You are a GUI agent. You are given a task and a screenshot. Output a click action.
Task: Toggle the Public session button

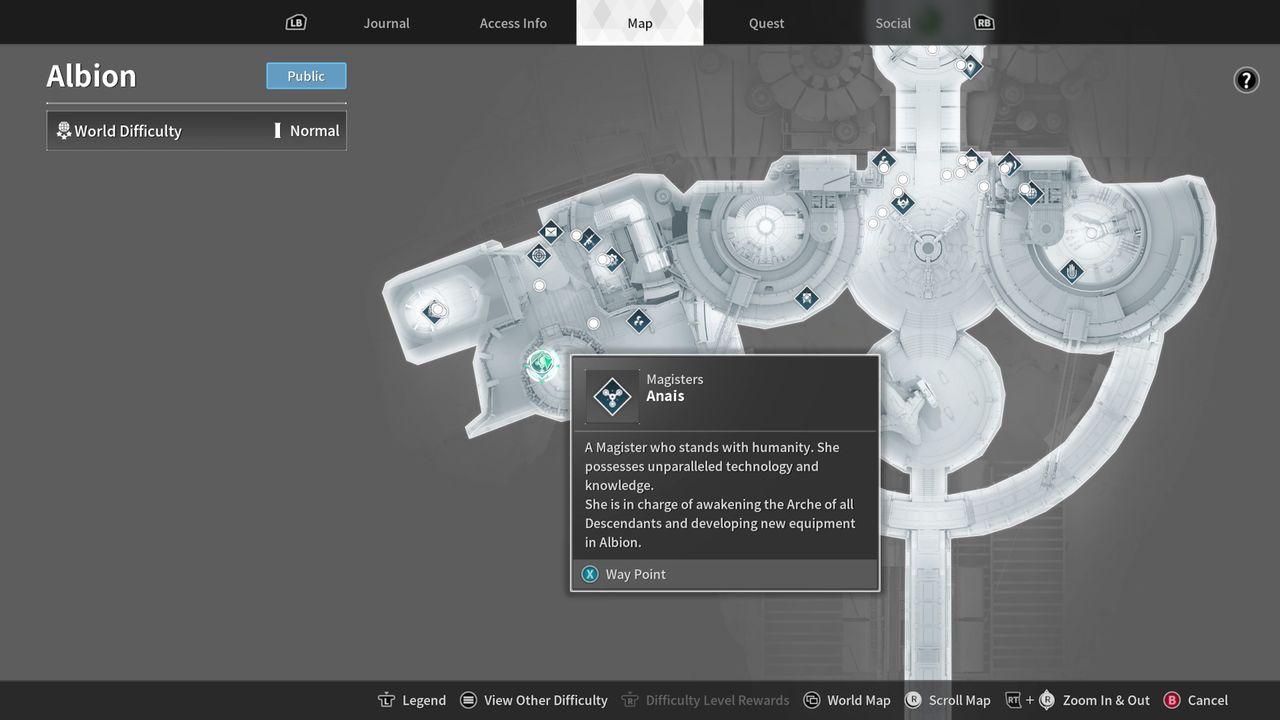306,76
